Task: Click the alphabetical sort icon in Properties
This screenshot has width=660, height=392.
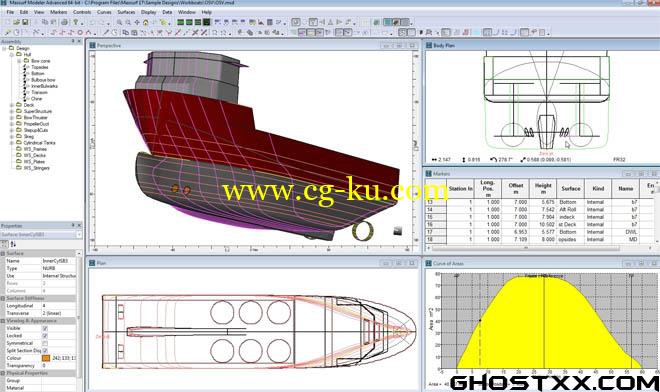Action: [13, 244]
